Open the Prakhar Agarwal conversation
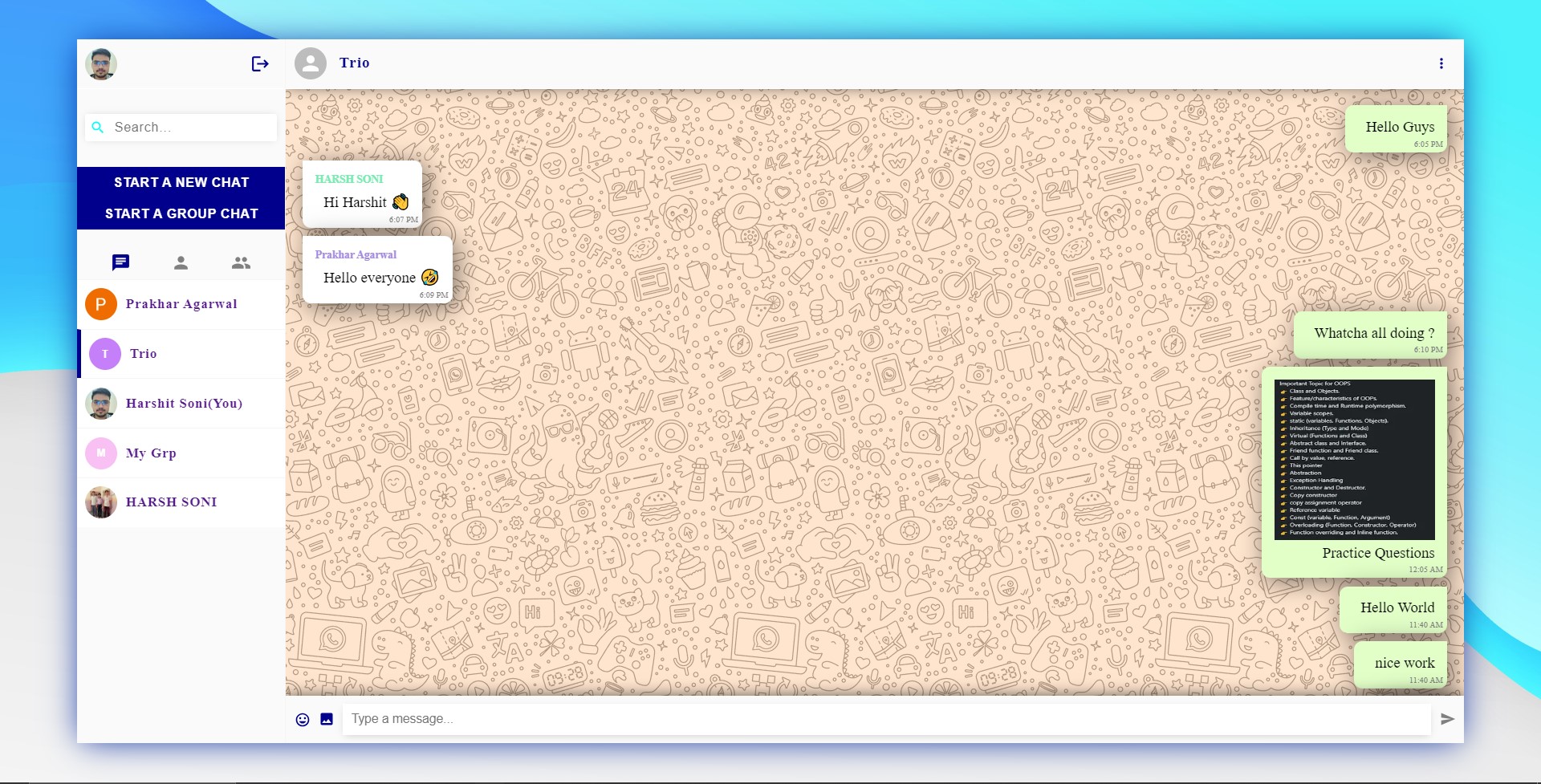Image resolution: width=1541 pixels, height=784 pixels. 181,304
